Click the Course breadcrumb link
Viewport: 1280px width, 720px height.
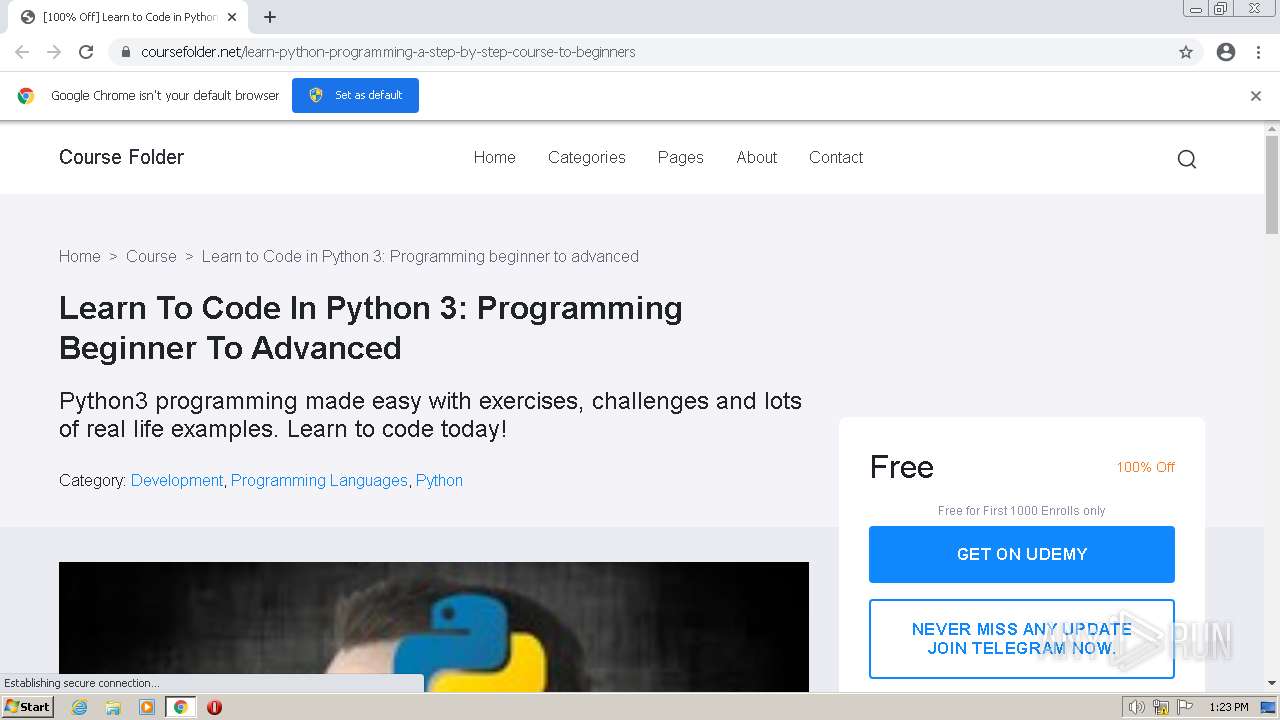point(151,256)
